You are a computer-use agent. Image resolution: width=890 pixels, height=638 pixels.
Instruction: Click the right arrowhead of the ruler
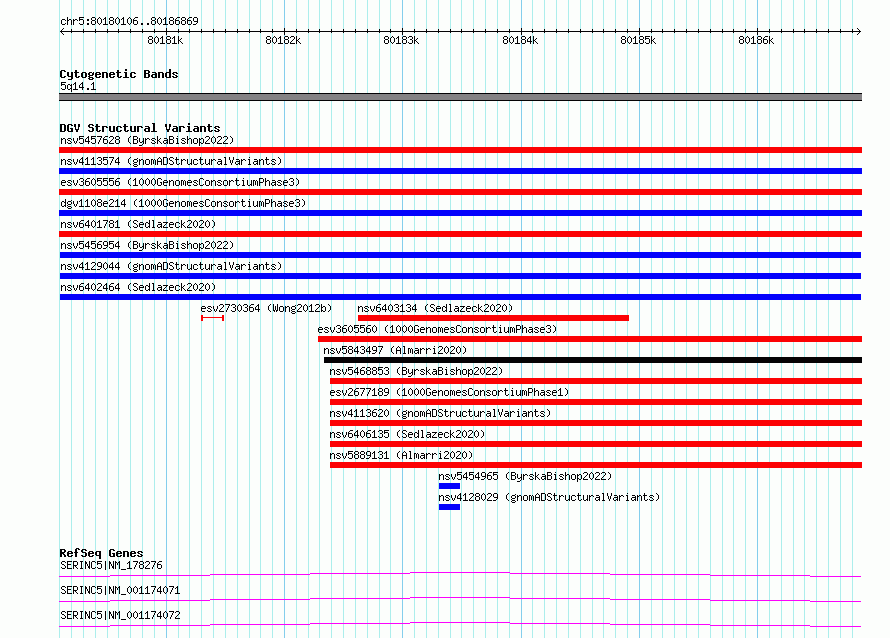pyautogui.click(x=858, y=31)
